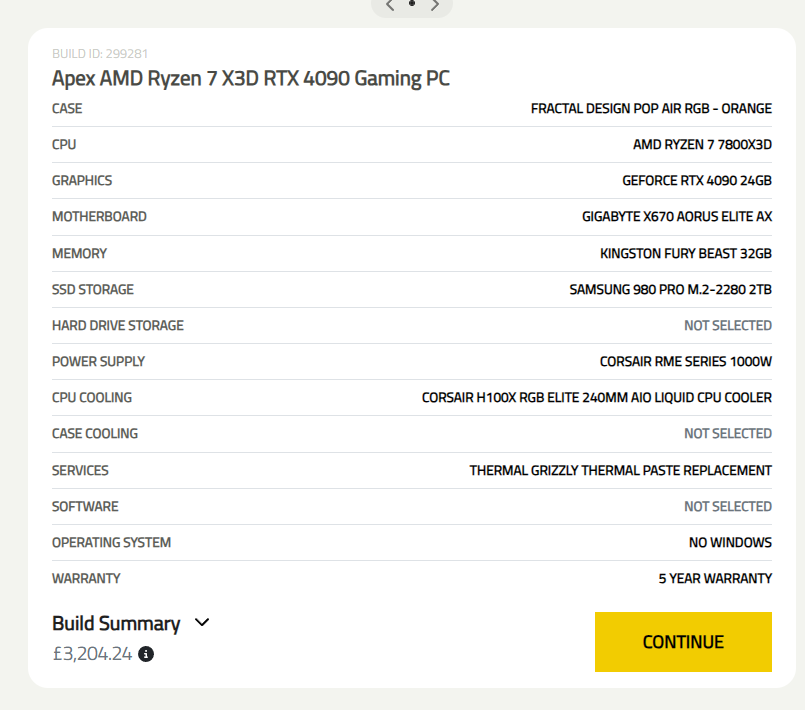
Task: Click the total price £3,204.24
Action: click(x=92, y=654)
